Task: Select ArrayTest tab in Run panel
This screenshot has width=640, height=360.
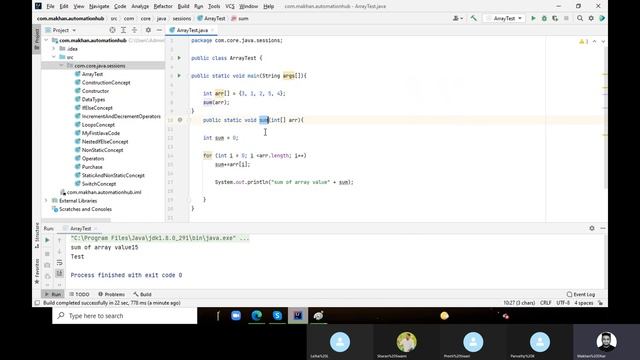Action: click(x=80, y=229)
